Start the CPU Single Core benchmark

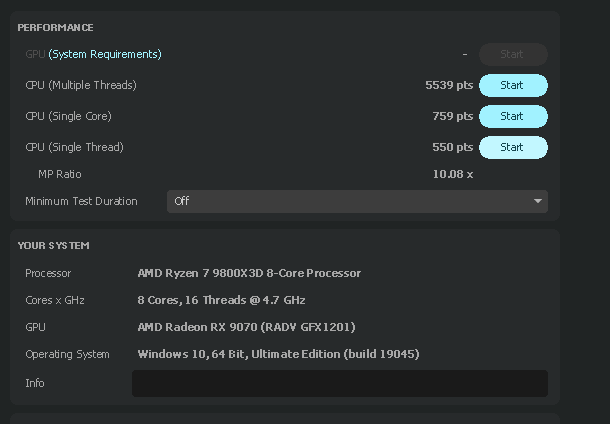pyautogui.click(x=513, y=116)
